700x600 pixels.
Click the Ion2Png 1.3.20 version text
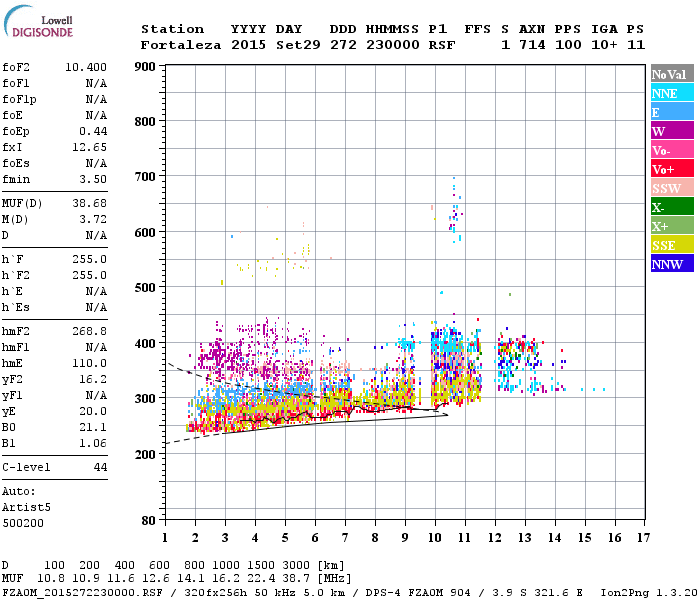649,592
